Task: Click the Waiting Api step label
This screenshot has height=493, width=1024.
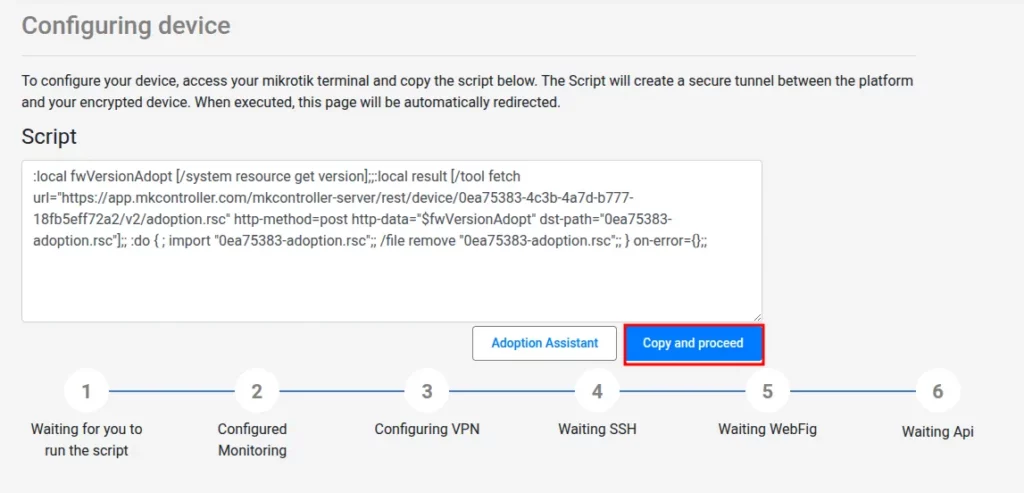Action: tap(938, 432)
